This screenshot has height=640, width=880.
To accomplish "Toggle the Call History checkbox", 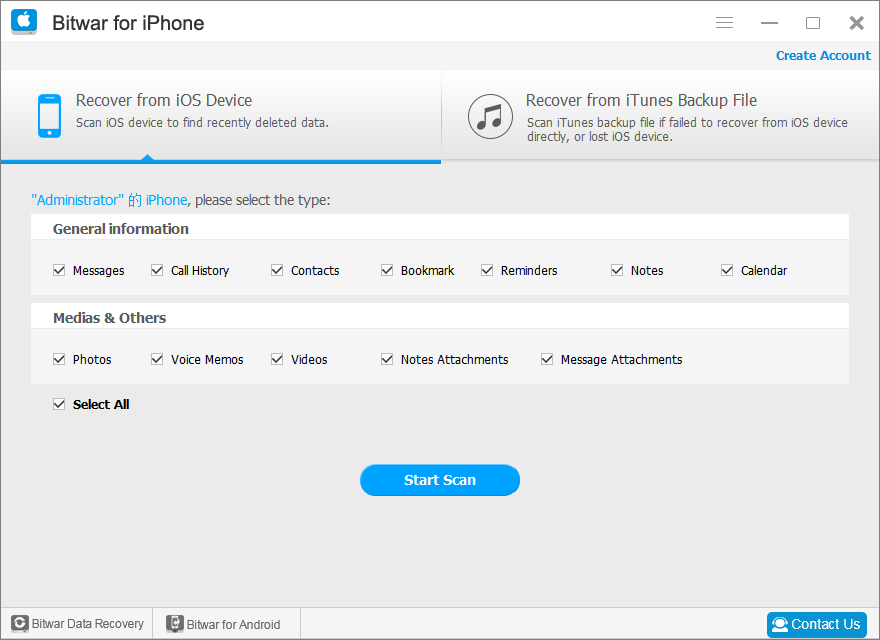I will click(157, 270).
